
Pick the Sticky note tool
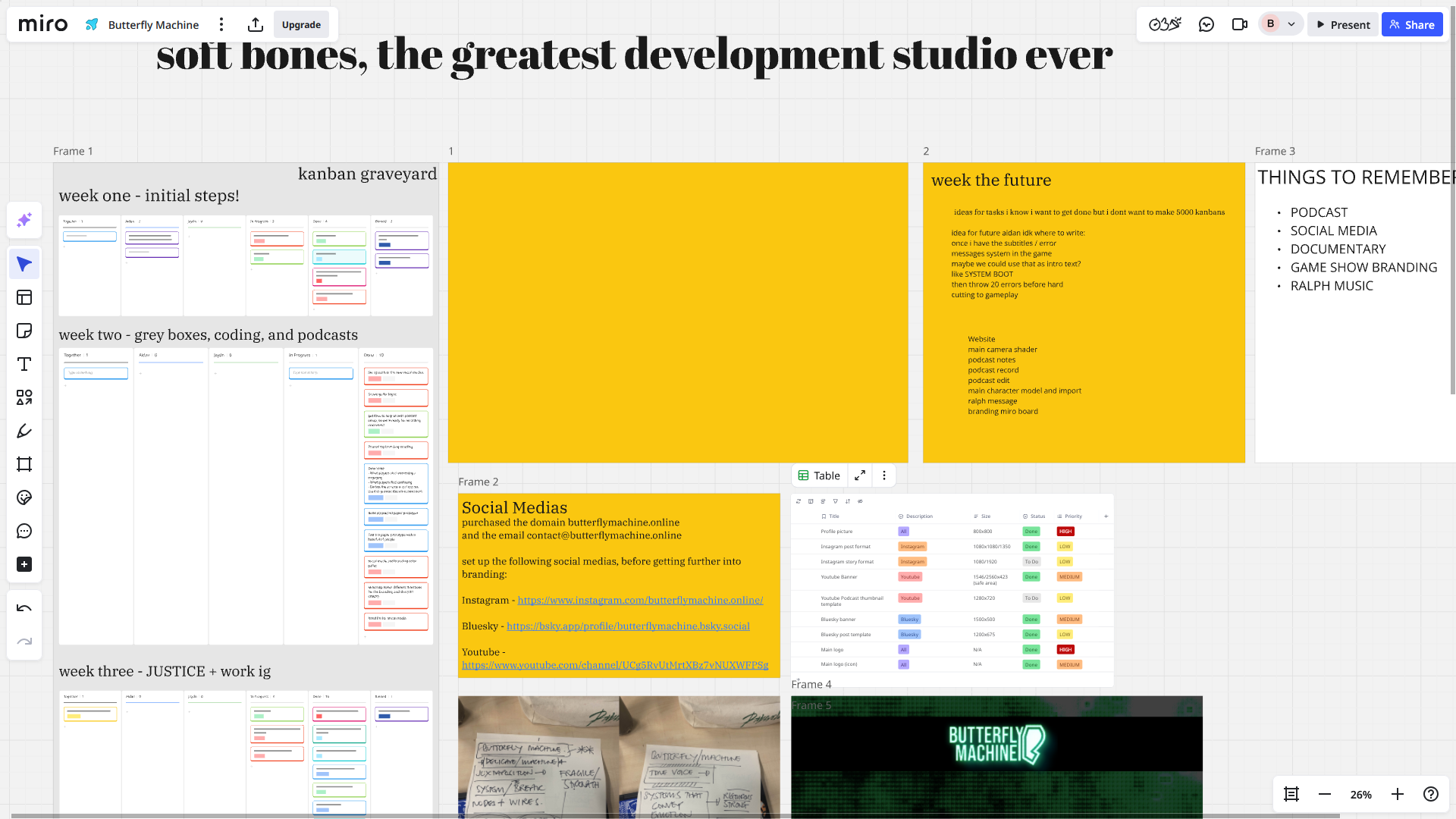(x=24, y=331)
